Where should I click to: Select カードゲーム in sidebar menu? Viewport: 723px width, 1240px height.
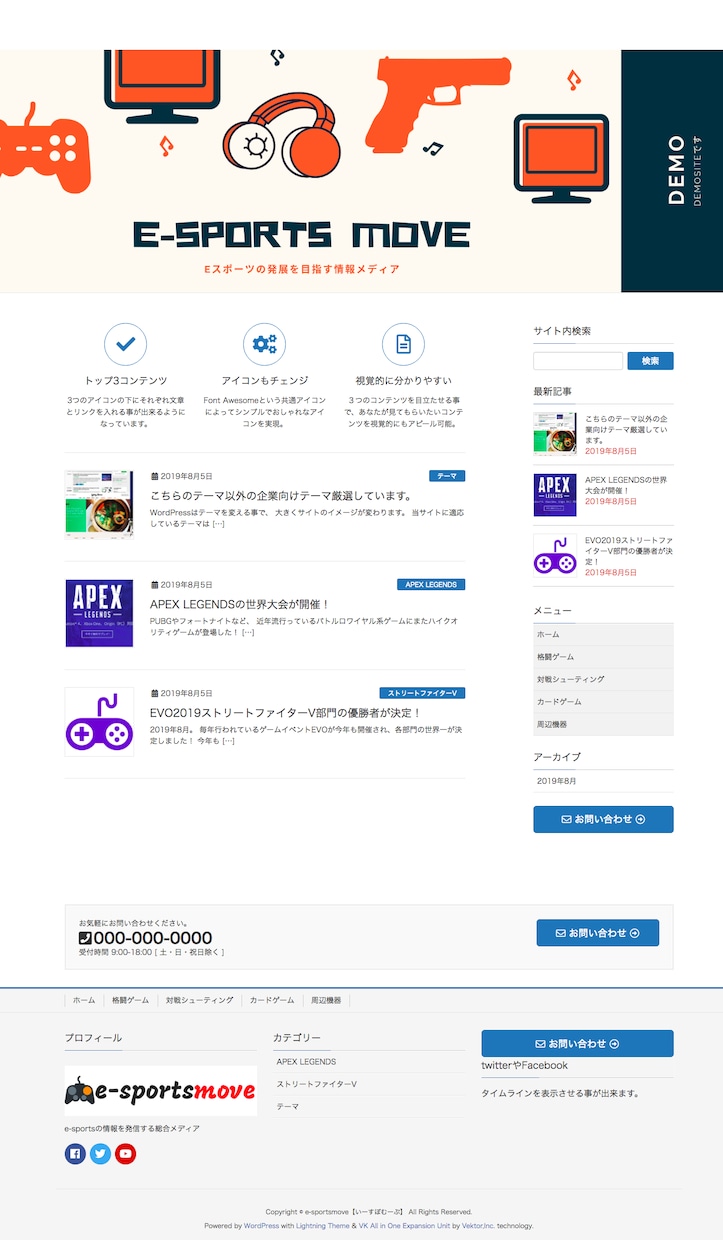click(x=603, y=702)
